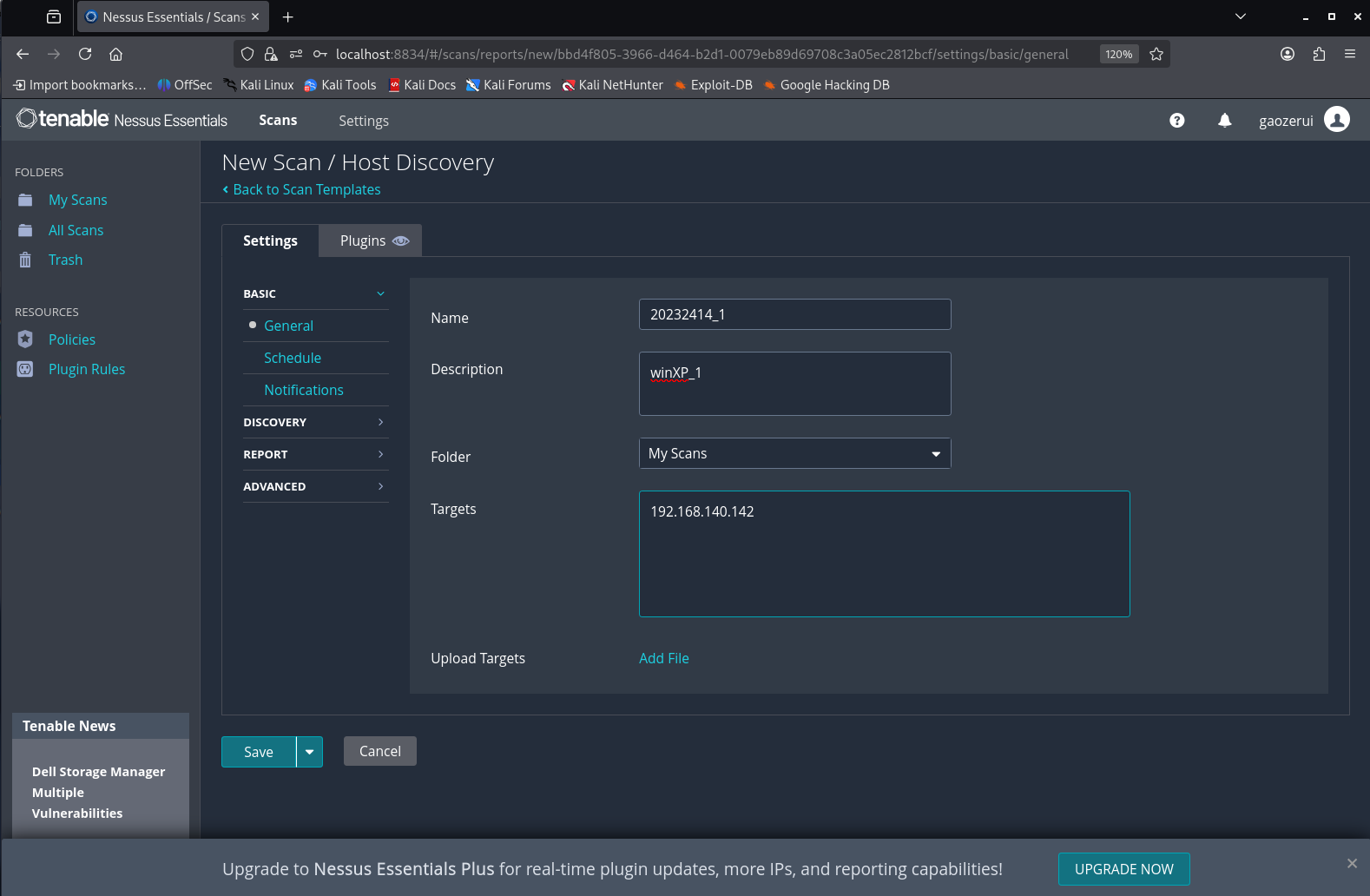1370x896 pixels.
Task: Open the Folder My Scans dropdown
Action: pyautogui.click(x=795, y=453)
